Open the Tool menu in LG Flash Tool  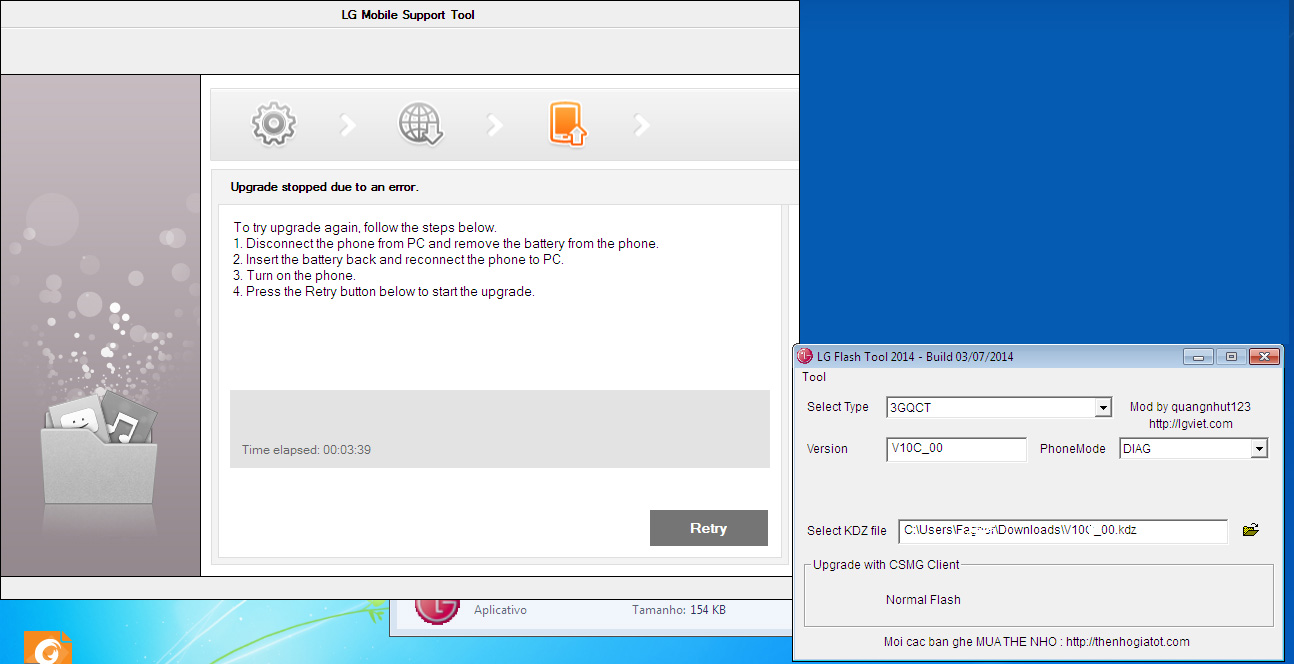pos(814,377)
